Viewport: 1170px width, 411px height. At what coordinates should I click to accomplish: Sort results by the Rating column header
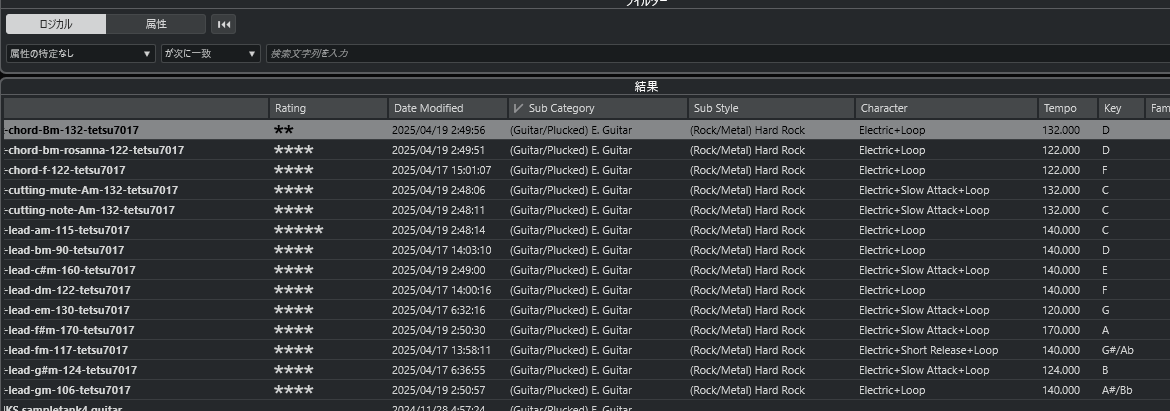pos(328,108)
